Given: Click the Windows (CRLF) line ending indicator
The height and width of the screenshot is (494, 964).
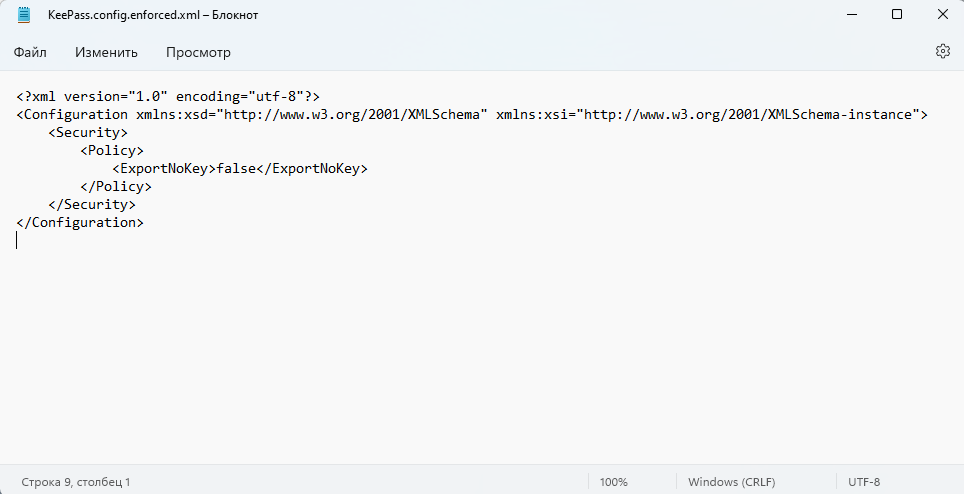Looking at the screenshot, I should [731, 482].
